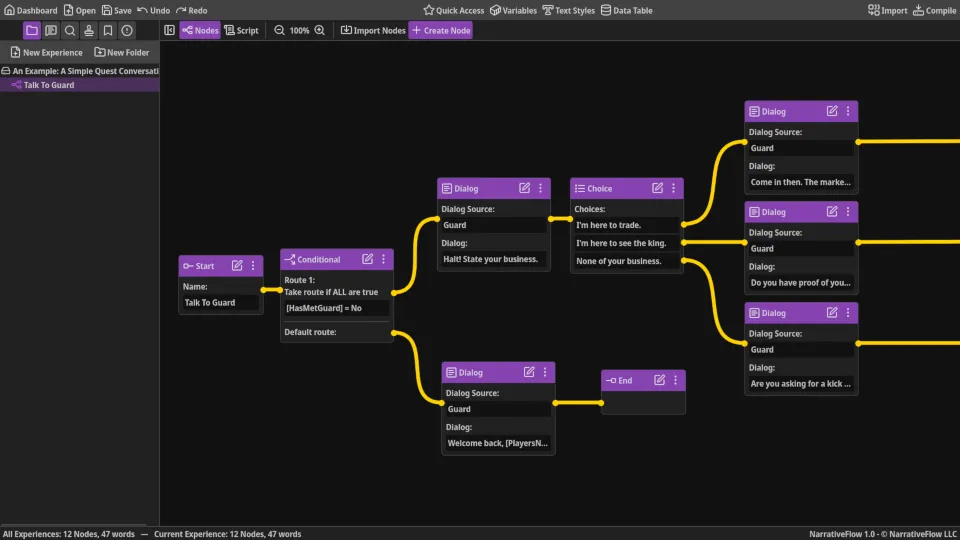Click Create Node
This screenshot has width=960, height=540.
pos(441,30)
